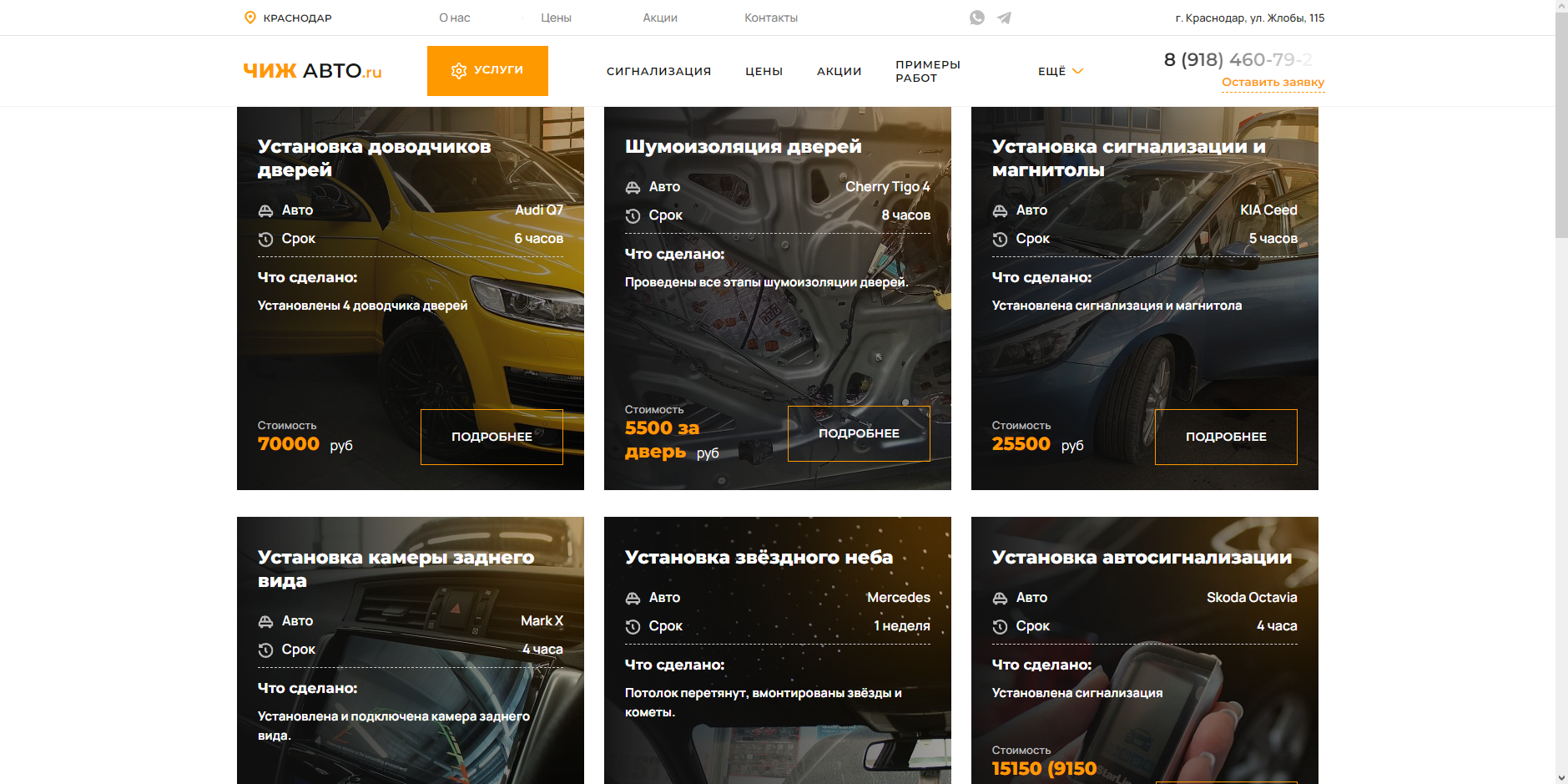Open Установка доводчиков дверей card title
Image resolution: width=1568 pixels, height=784 pixels.
[374, 158]
